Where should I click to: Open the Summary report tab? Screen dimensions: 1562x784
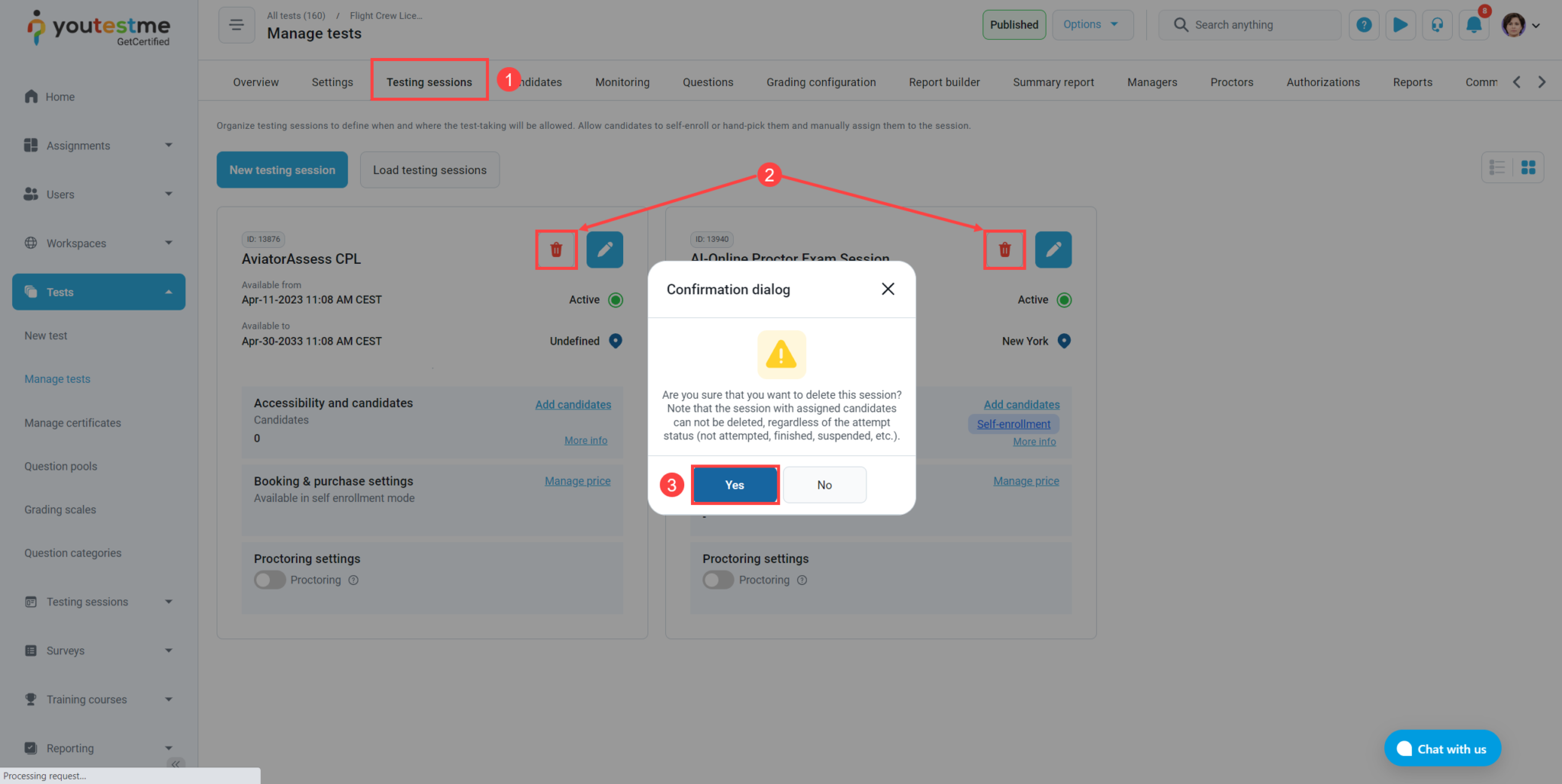[1053, 82]
